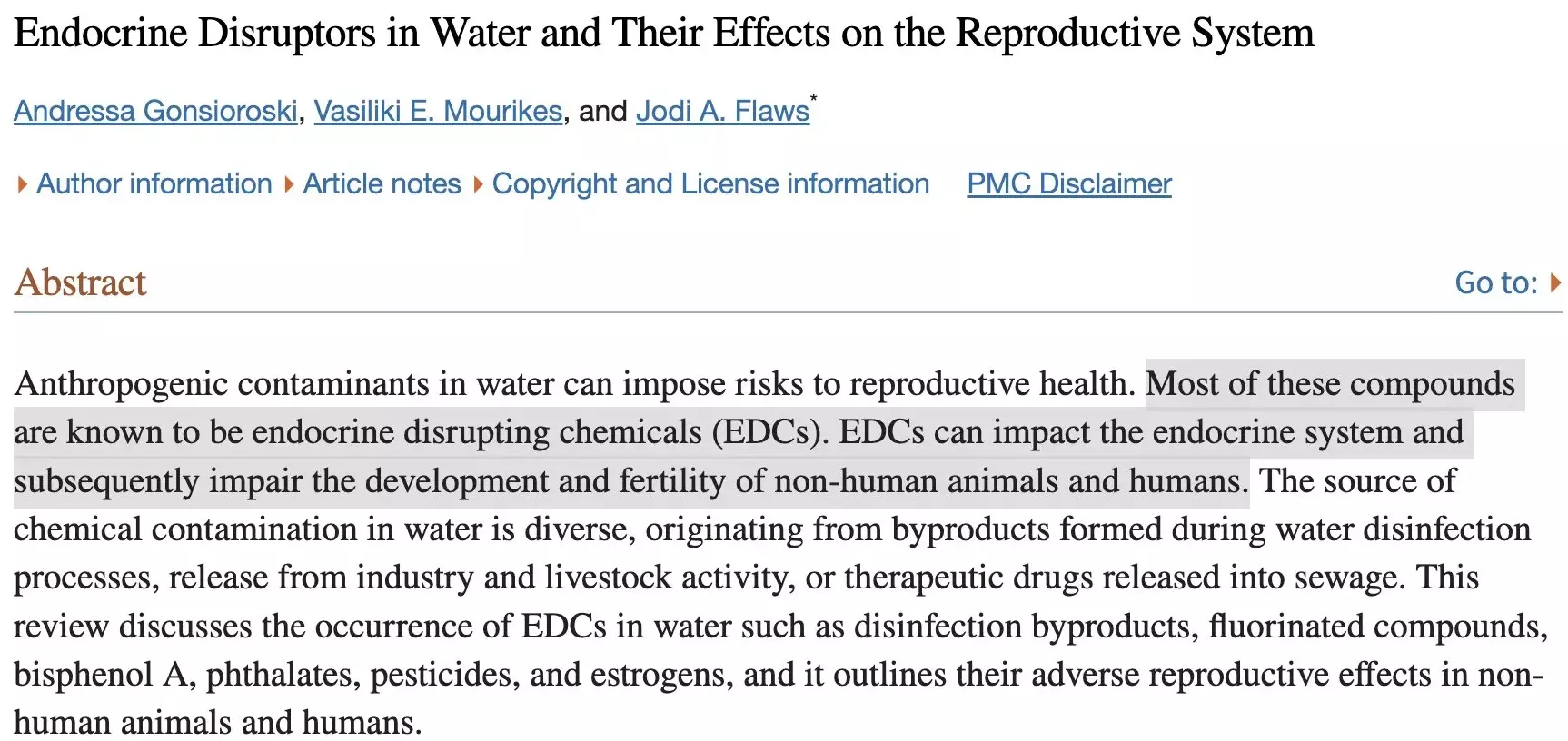Click the Abstract section heading
The width and height of the screenshot is (1568, 741).
80,282
